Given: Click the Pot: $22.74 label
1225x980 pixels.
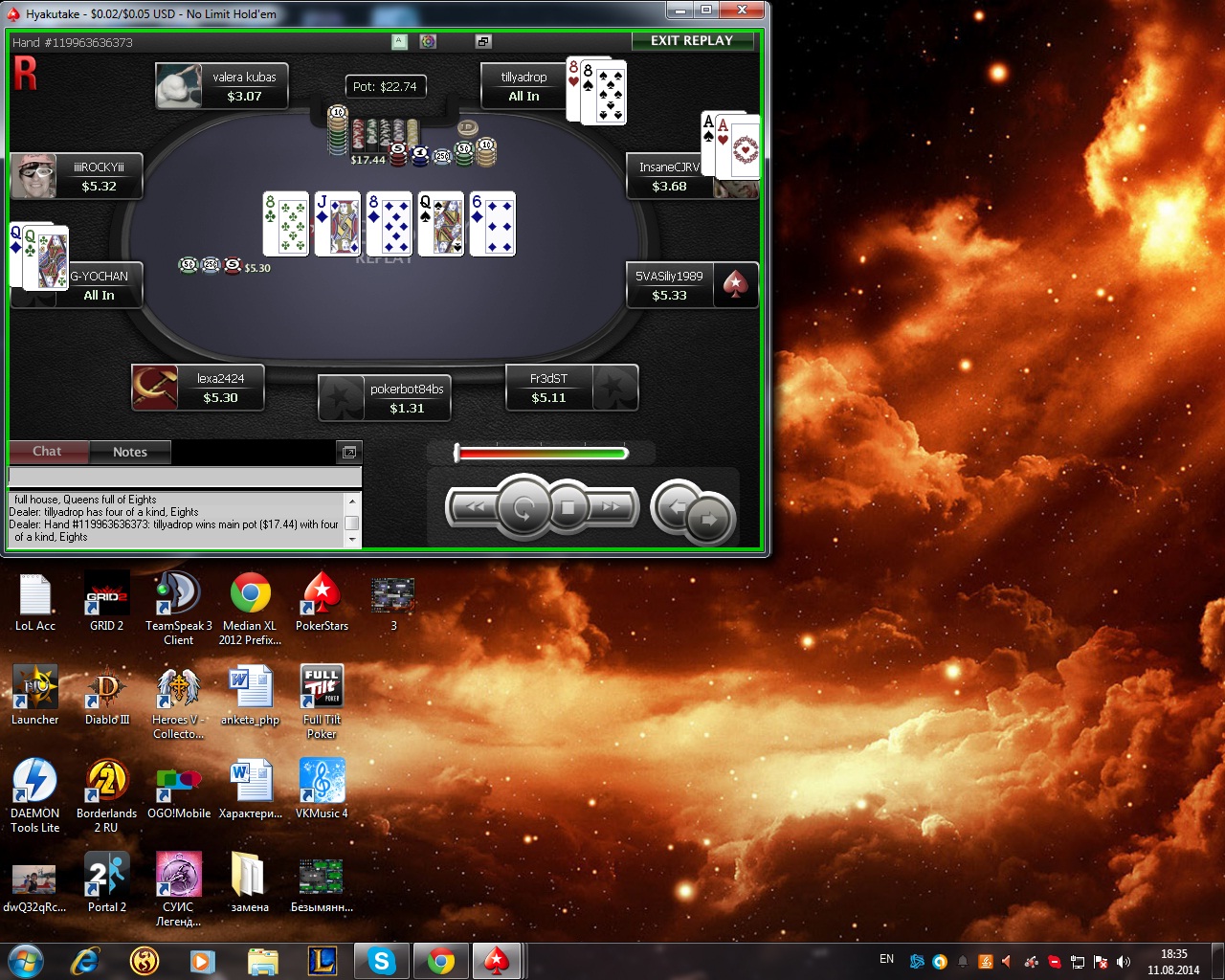Looking at the screenshot, I should (x=385, y=86).
